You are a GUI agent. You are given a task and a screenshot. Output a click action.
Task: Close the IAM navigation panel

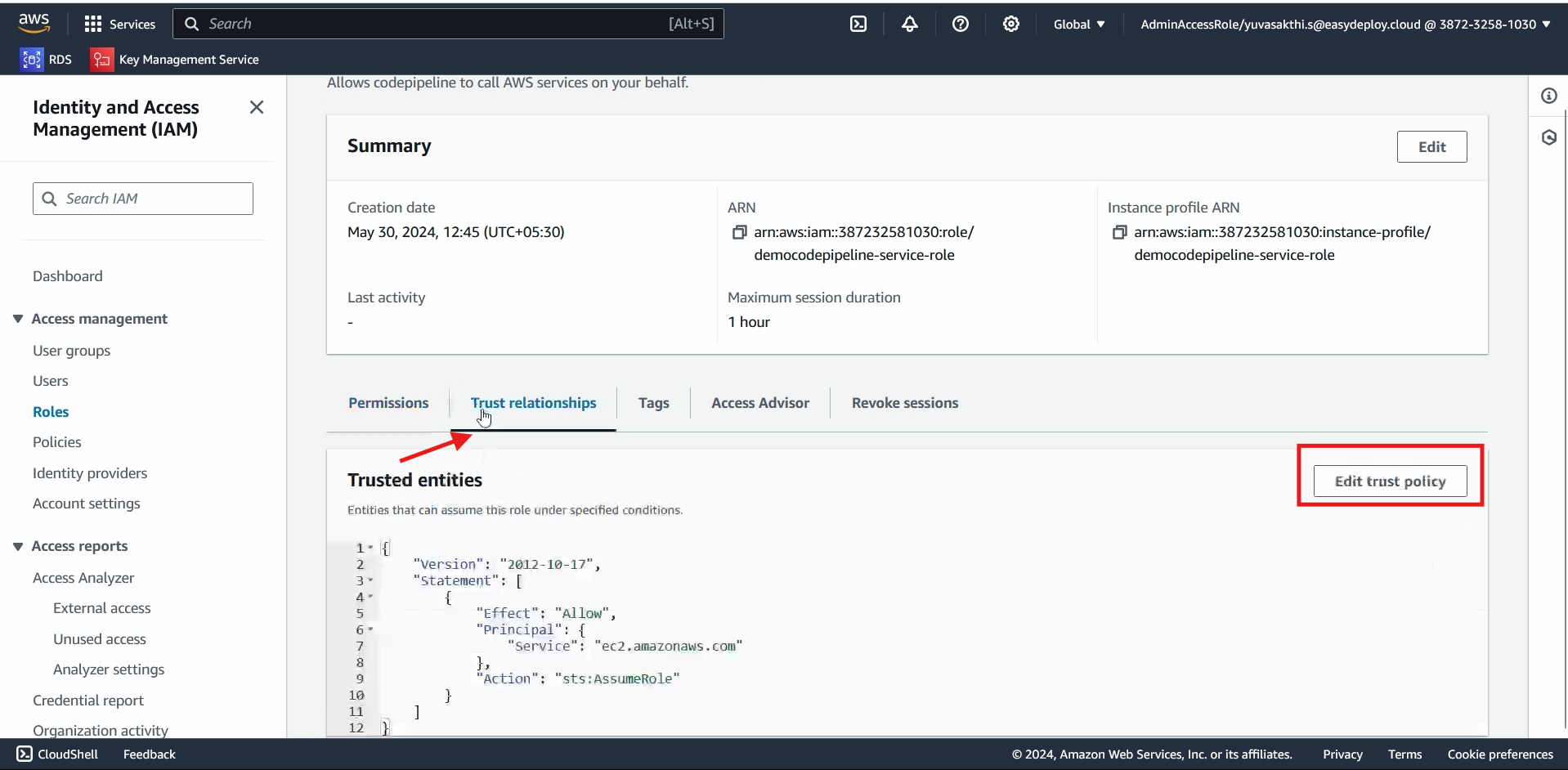[257, 107]
